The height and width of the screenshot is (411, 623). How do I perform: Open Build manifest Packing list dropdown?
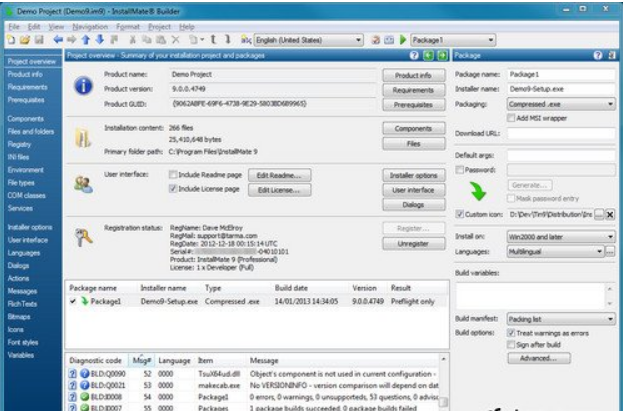(x=561, y=319)
